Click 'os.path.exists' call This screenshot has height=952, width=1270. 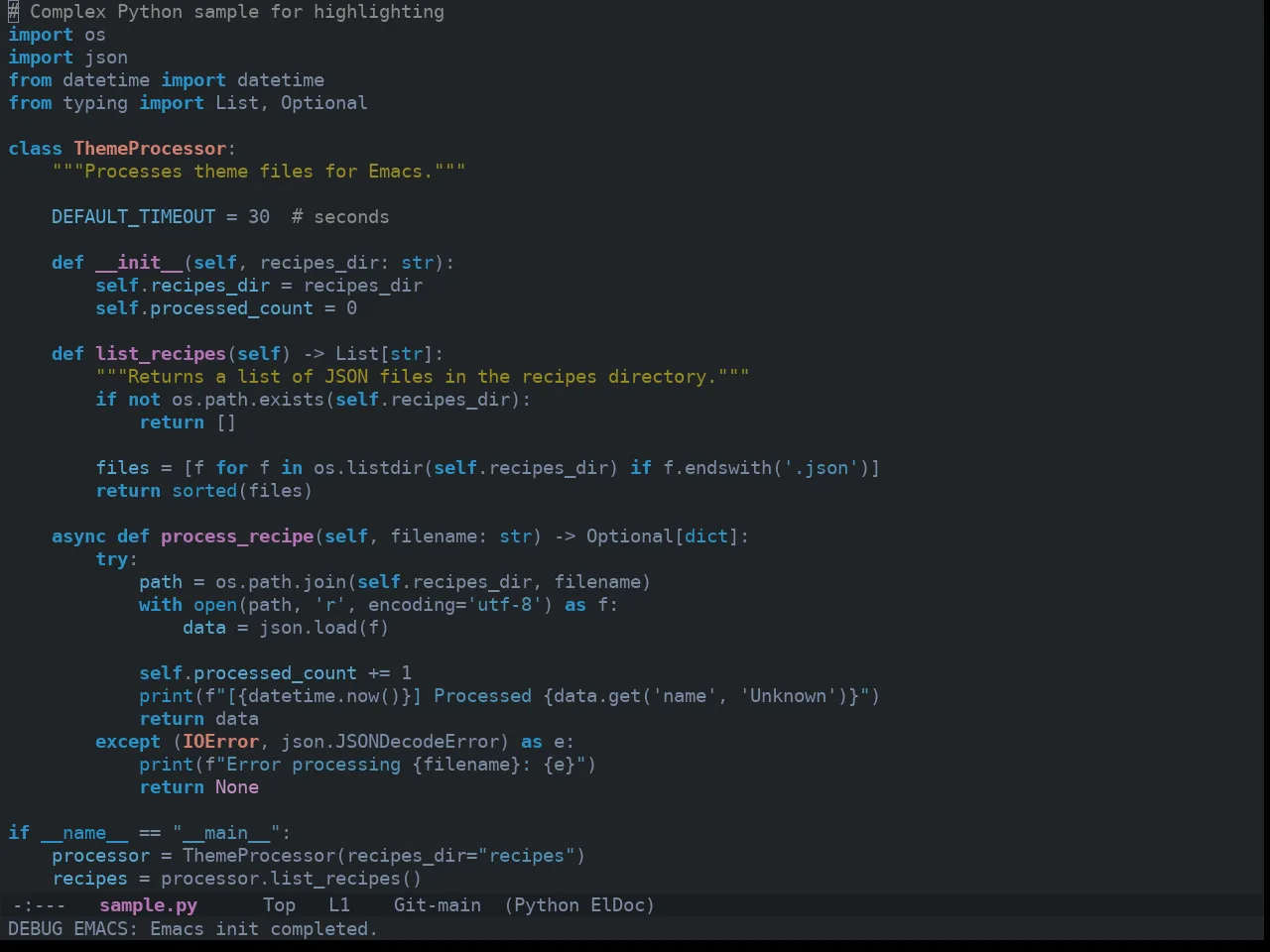click(x=248, y=400)
